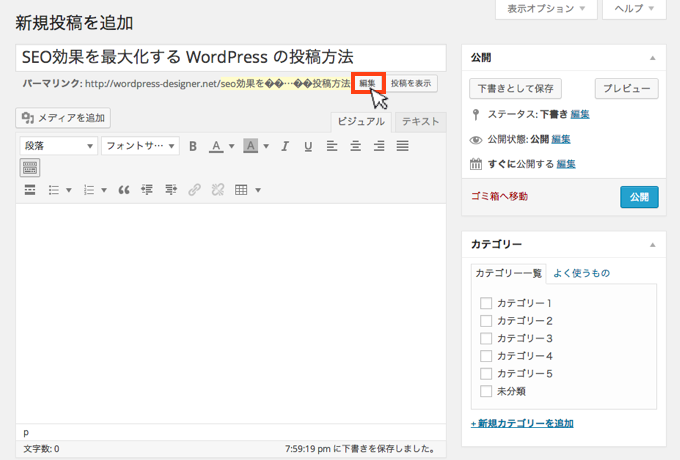Viewport: 680px width, 460px height.
Task: Insert bulleted list
Action: click(54, 190)
